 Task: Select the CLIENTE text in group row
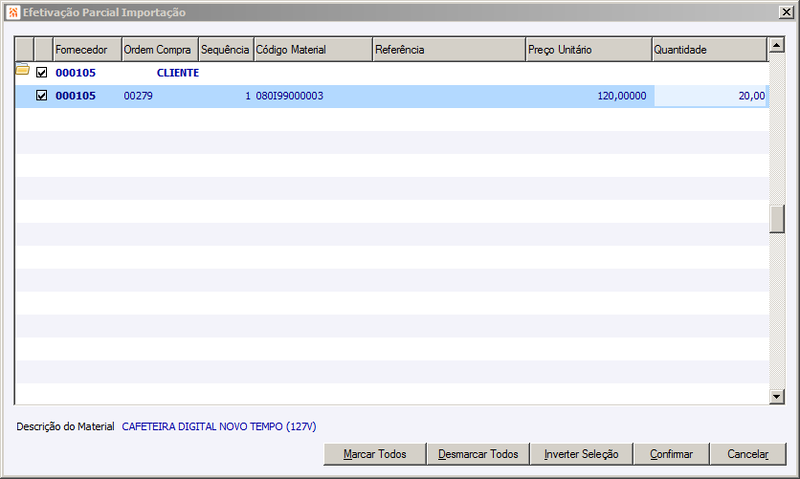click(x=178, y=73)
